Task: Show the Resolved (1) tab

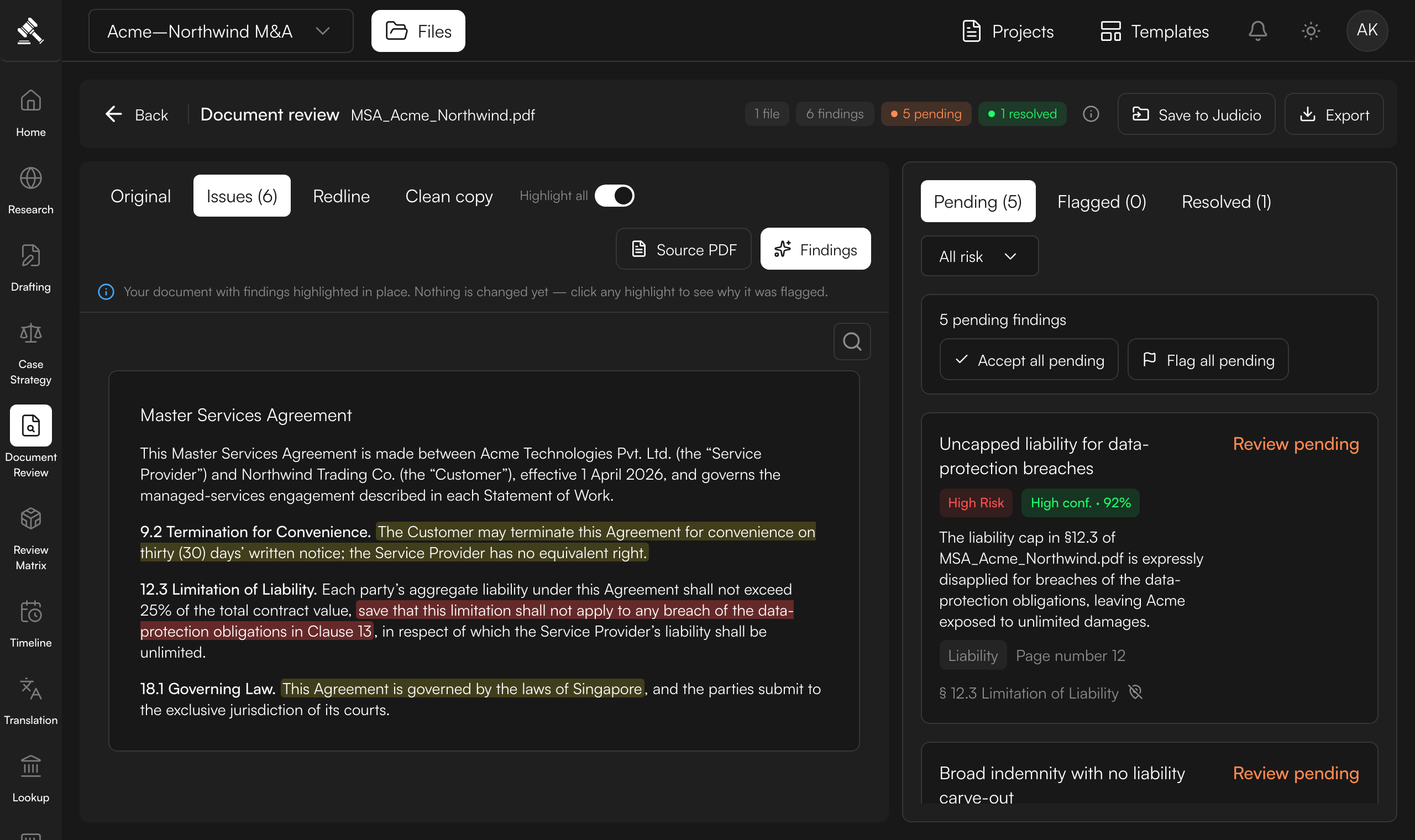Action: 1226,202
